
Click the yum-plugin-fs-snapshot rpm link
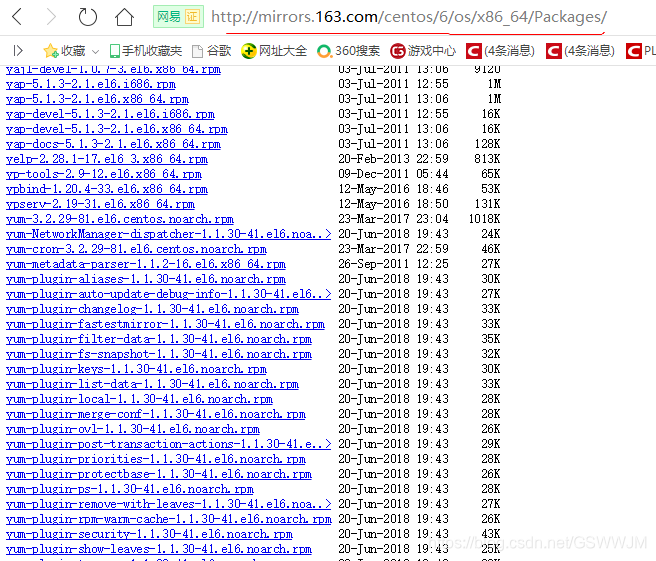tap(159, 354)
